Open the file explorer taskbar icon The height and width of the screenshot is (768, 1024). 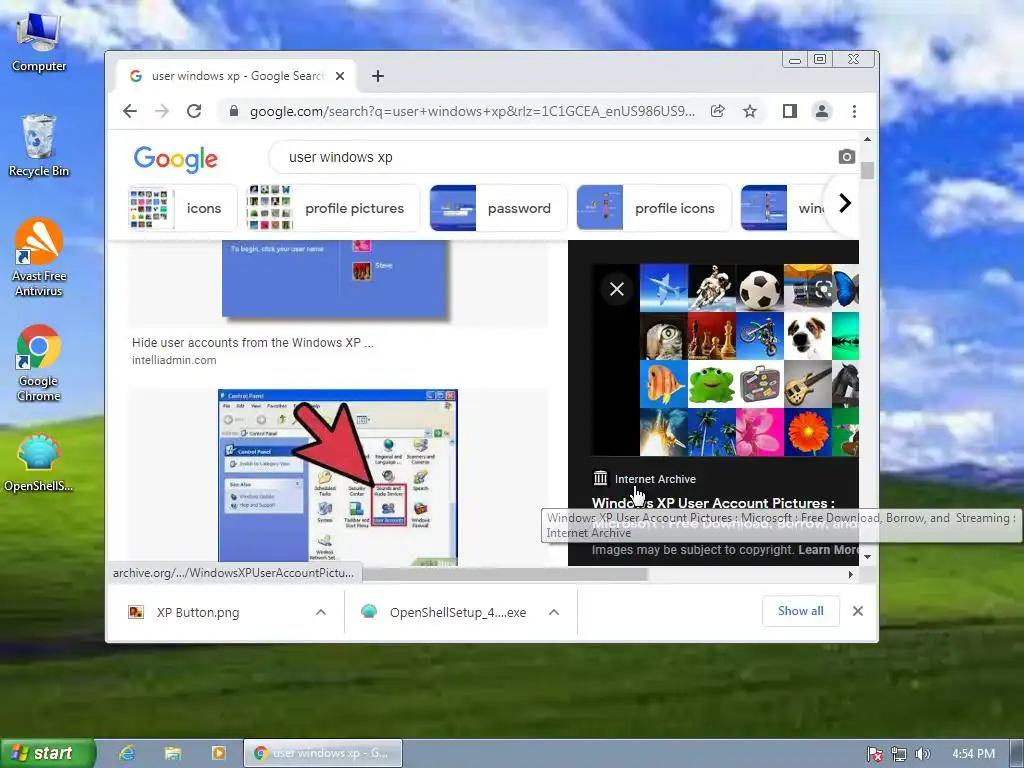point(172,753)
